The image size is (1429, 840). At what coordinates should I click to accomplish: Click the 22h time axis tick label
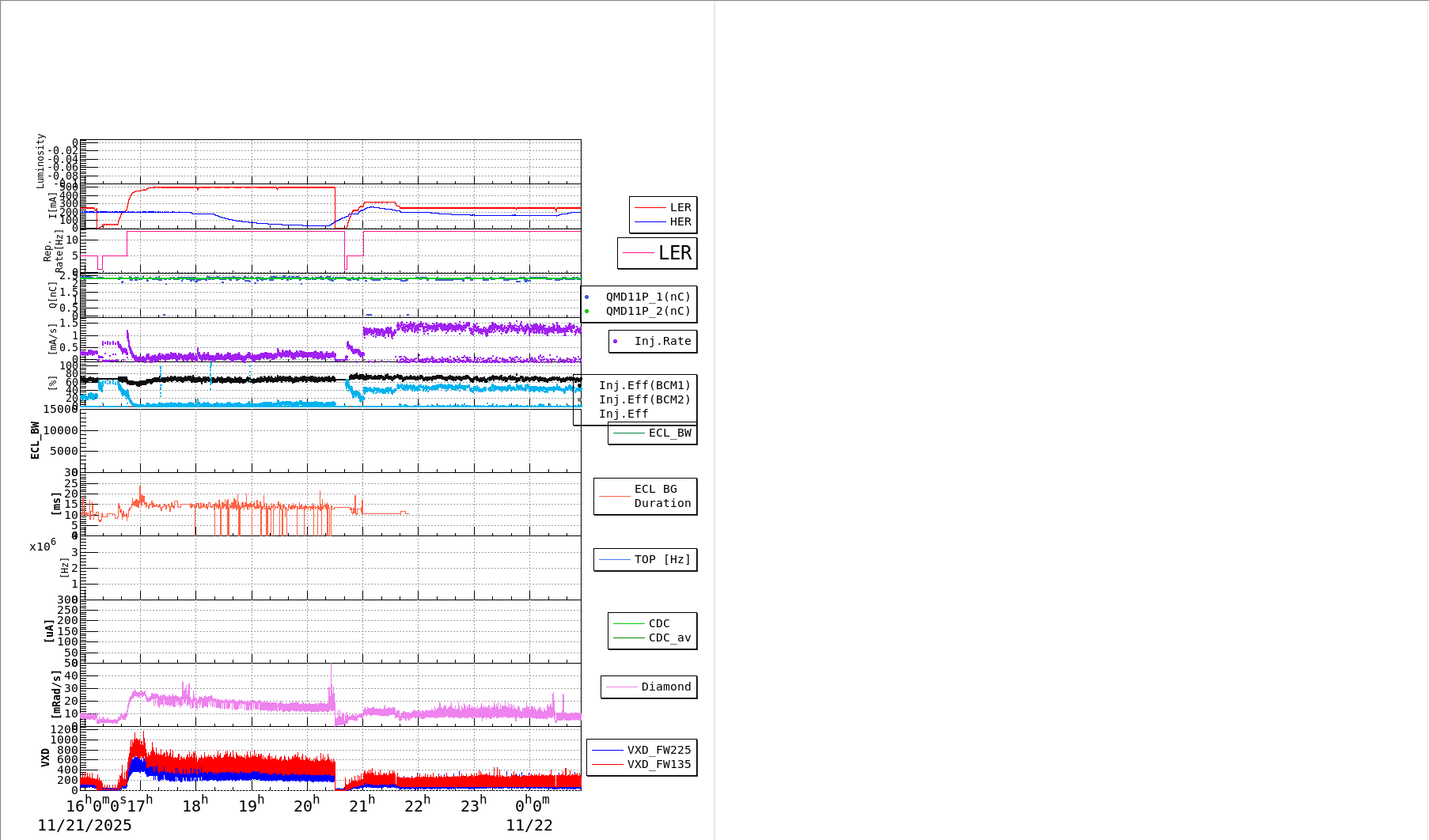click(x=418, y=805)
